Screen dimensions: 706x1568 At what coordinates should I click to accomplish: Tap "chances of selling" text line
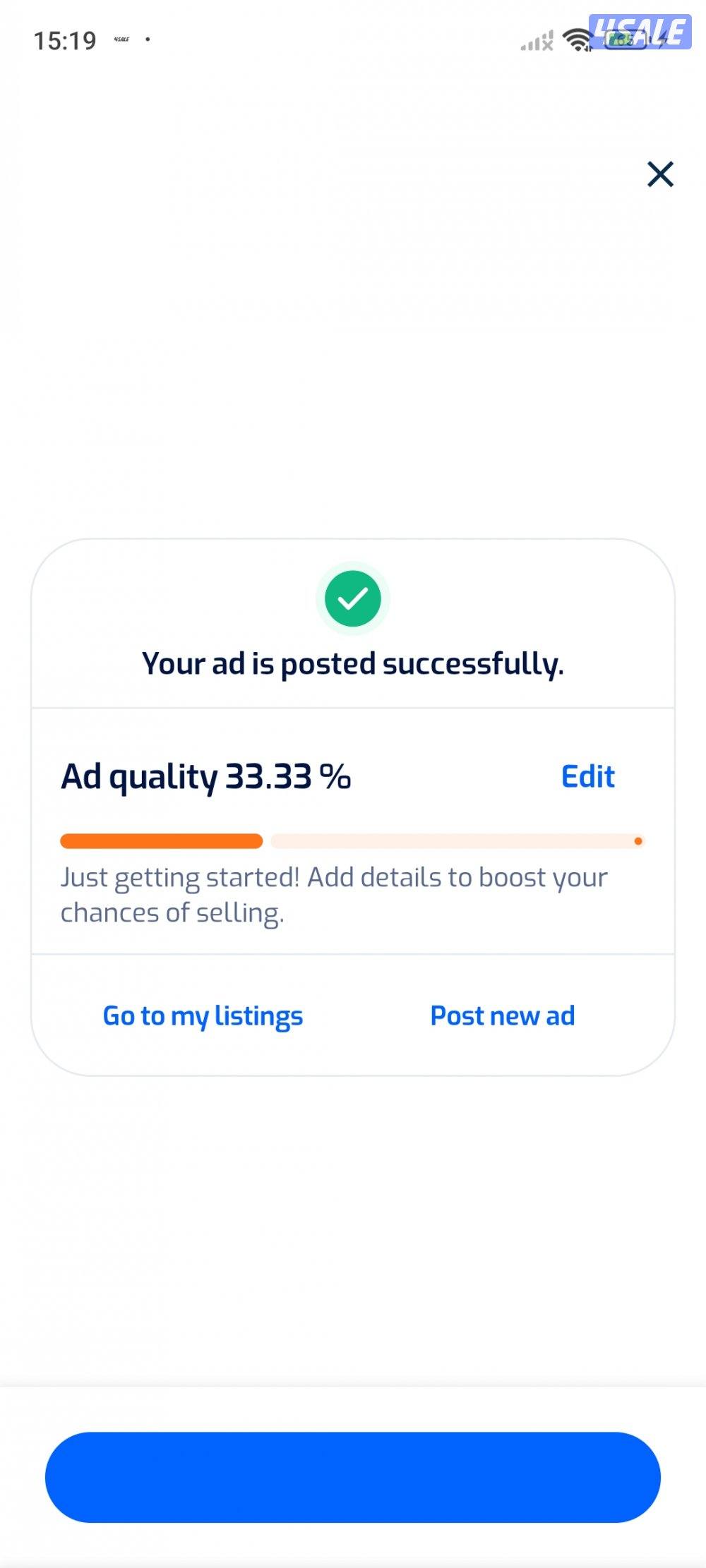pyautogui.click(x=172, y=912)
